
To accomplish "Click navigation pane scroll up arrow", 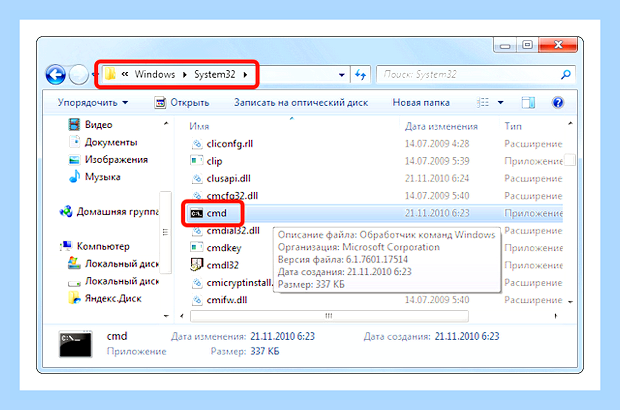I will 166,124.
